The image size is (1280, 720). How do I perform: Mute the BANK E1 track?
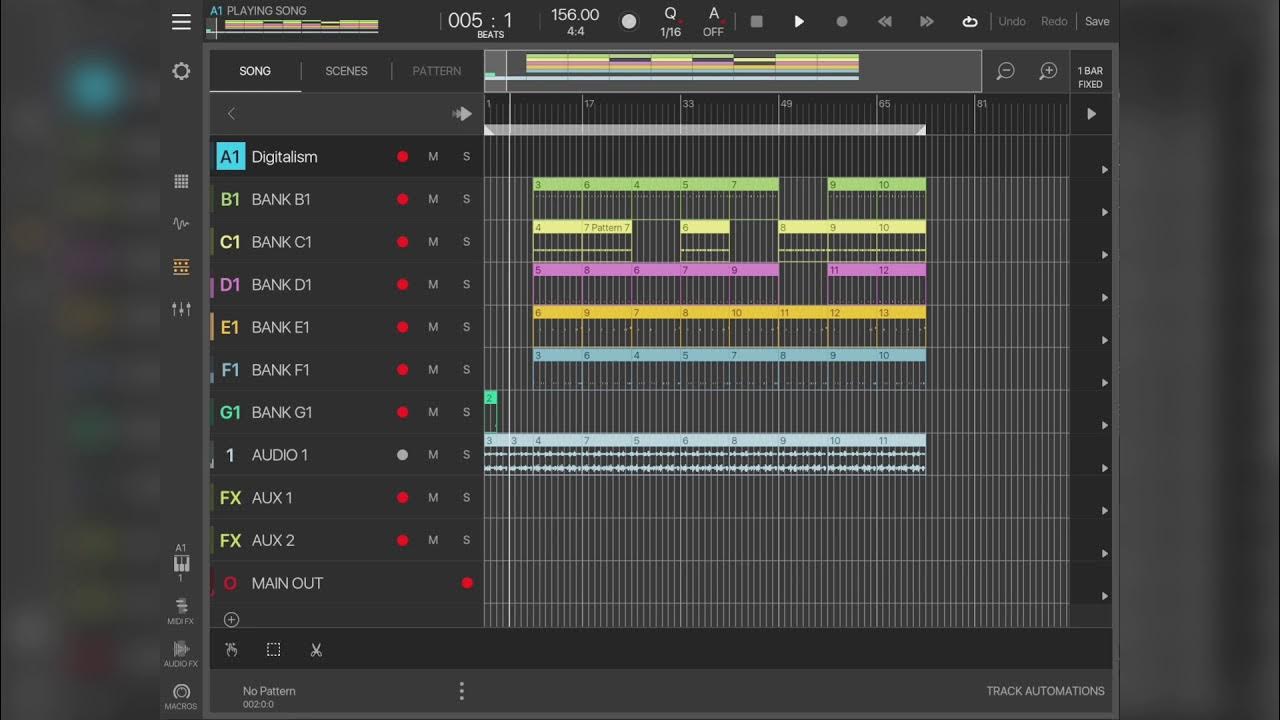click(x=433, y=327)
